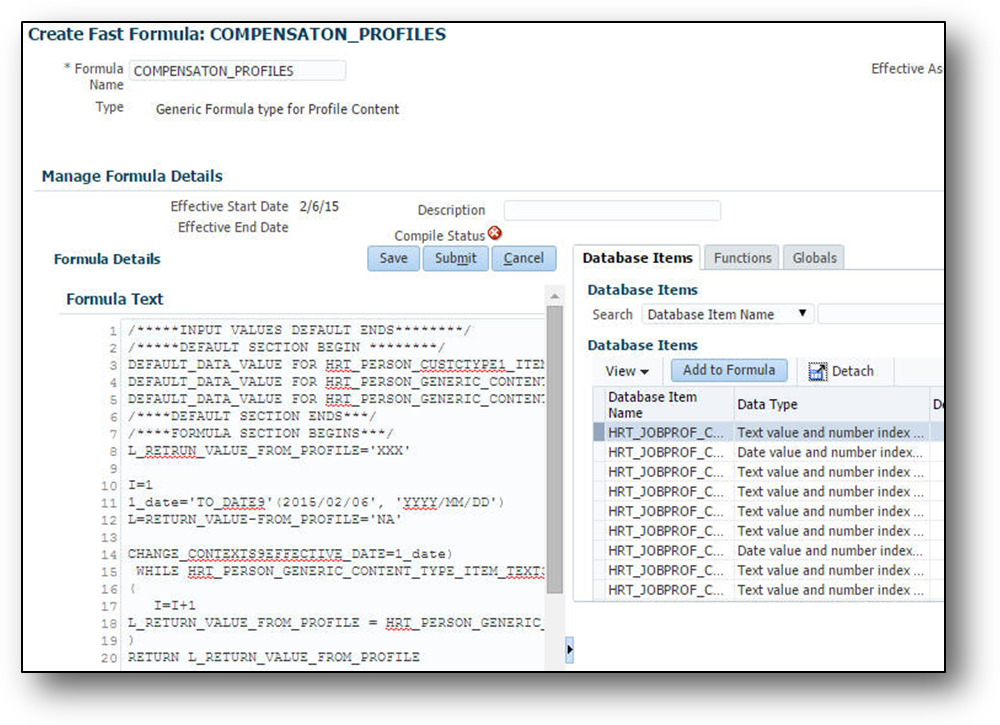Screen dimensions: 1000x725
Task: Switch to the Globals tab
Action: 814,258
